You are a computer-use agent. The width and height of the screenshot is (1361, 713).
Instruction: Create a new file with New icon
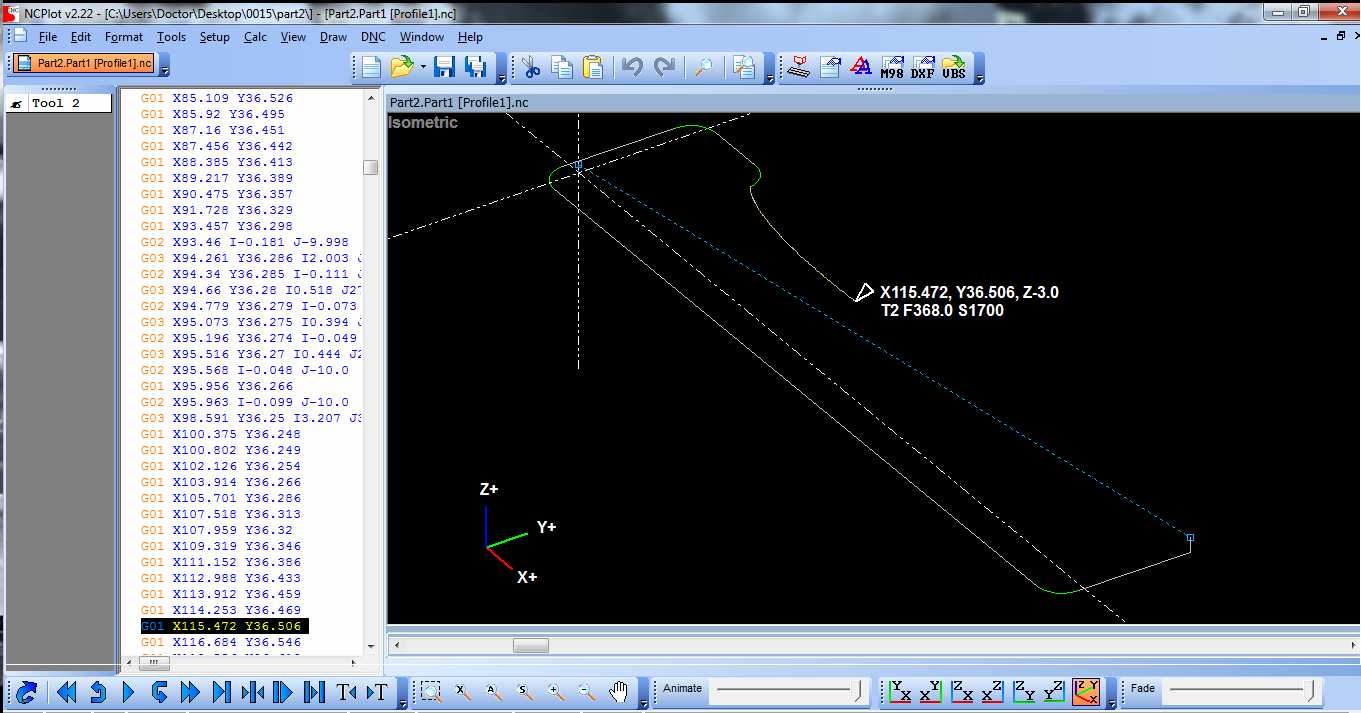[x=371, y=67]
